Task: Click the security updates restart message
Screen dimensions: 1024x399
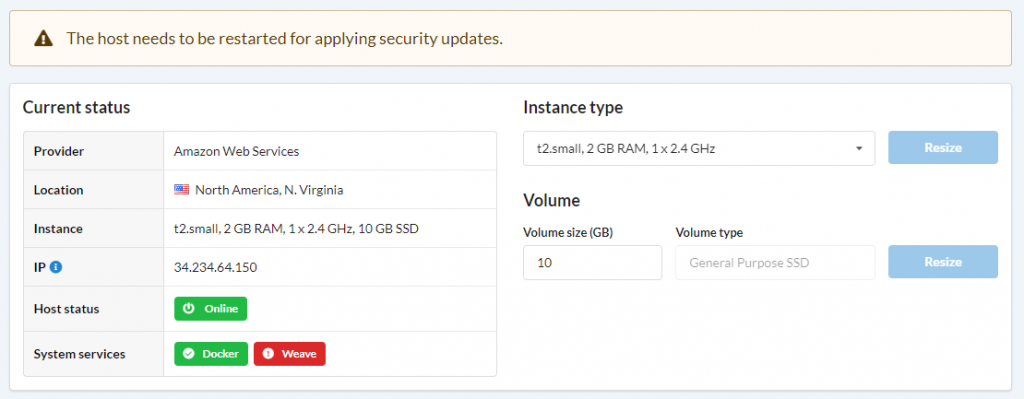Action: click(x=285, y=39)
